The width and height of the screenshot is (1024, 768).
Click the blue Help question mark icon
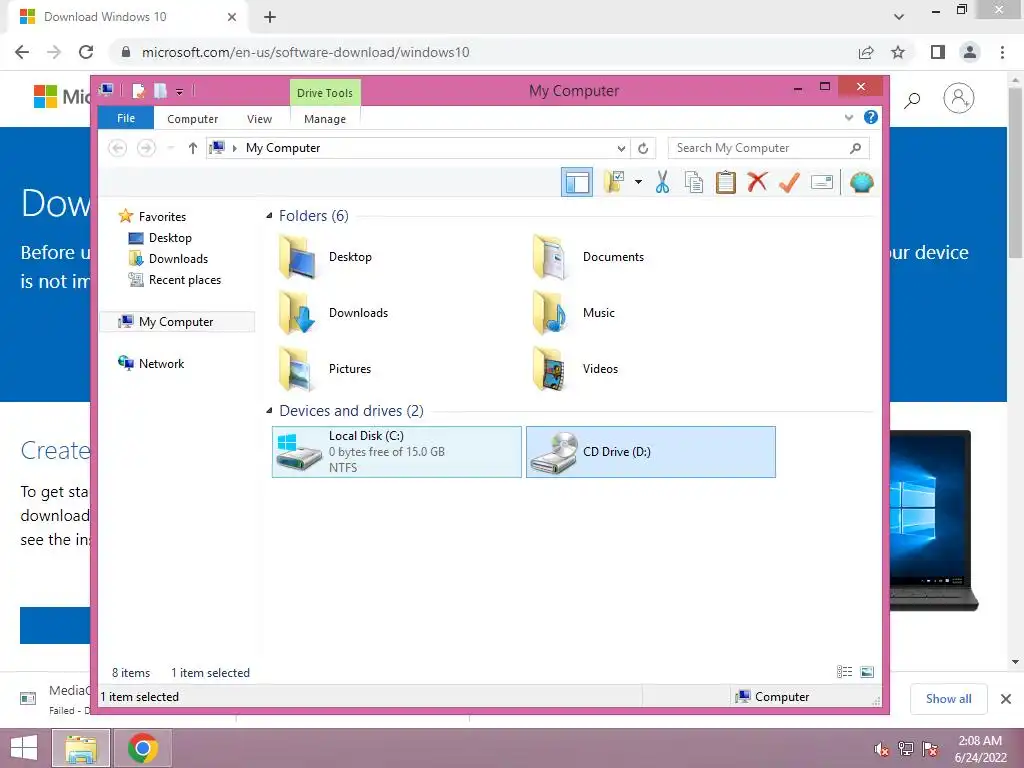[x=871, y=118]
